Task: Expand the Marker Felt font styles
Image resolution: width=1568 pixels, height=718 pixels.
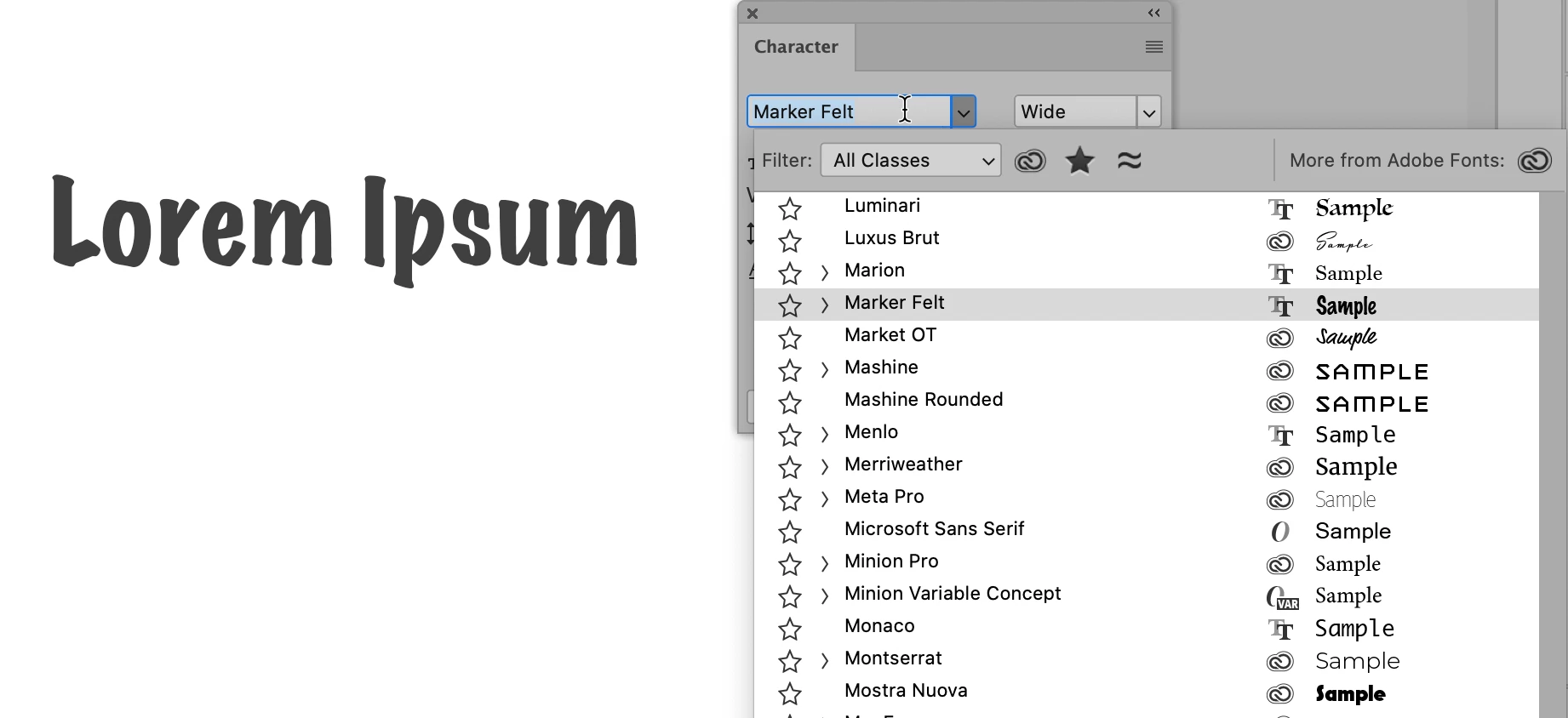Action: 824,305
